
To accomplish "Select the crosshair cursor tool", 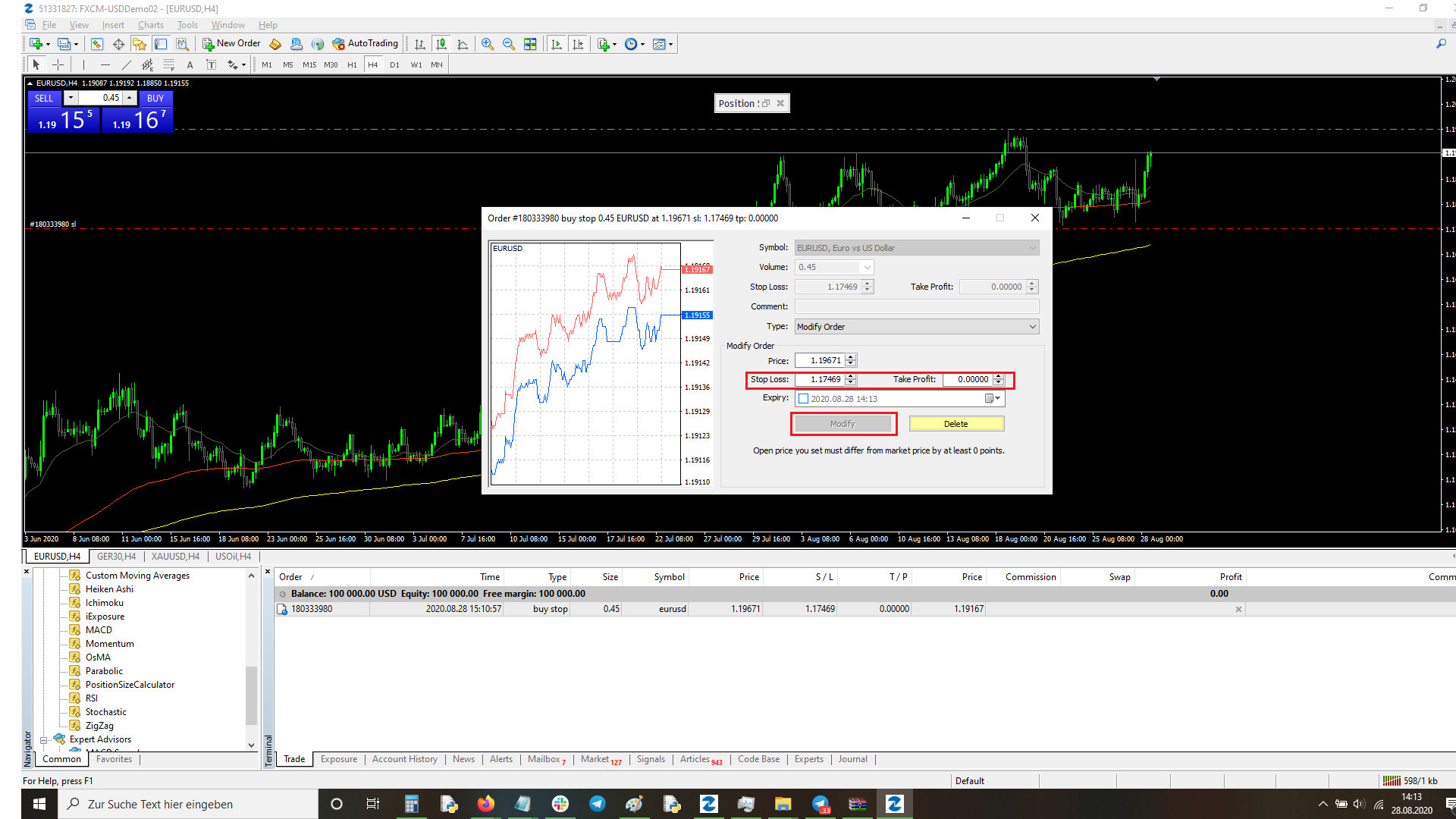I will (x=58, y=64).
